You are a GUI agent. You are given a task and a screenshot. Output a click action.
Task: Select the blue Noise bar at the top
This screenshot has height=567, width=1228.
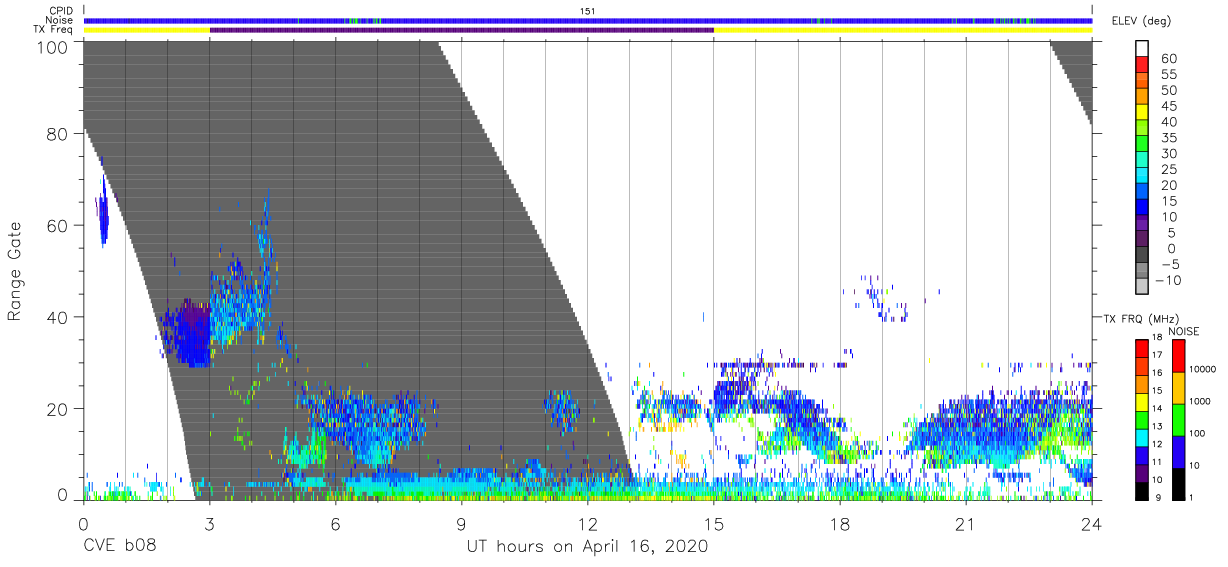coord(588,20)
